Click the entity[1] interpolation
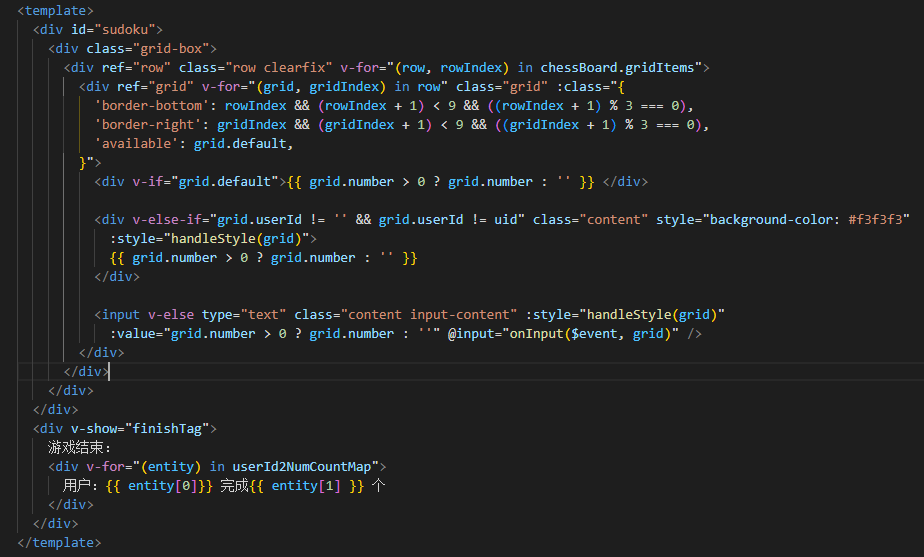The image size is (924, 557). (x=306, y=486)
